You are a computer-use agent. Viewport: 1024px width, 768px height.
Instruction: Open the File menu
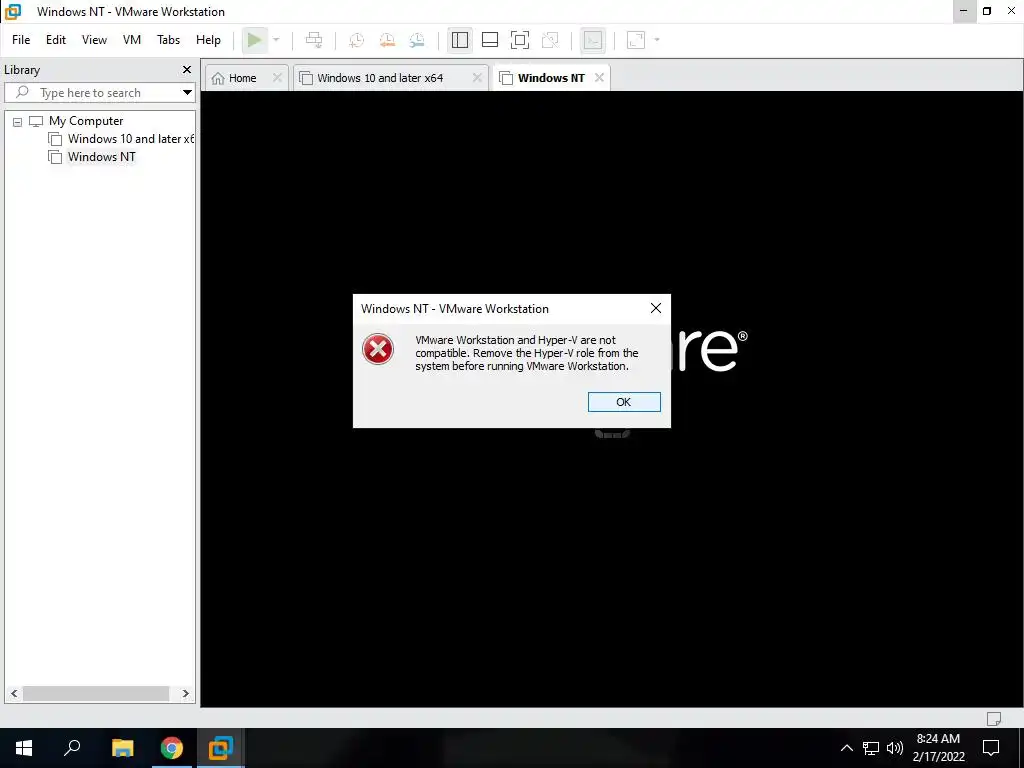tap(21, 40)
